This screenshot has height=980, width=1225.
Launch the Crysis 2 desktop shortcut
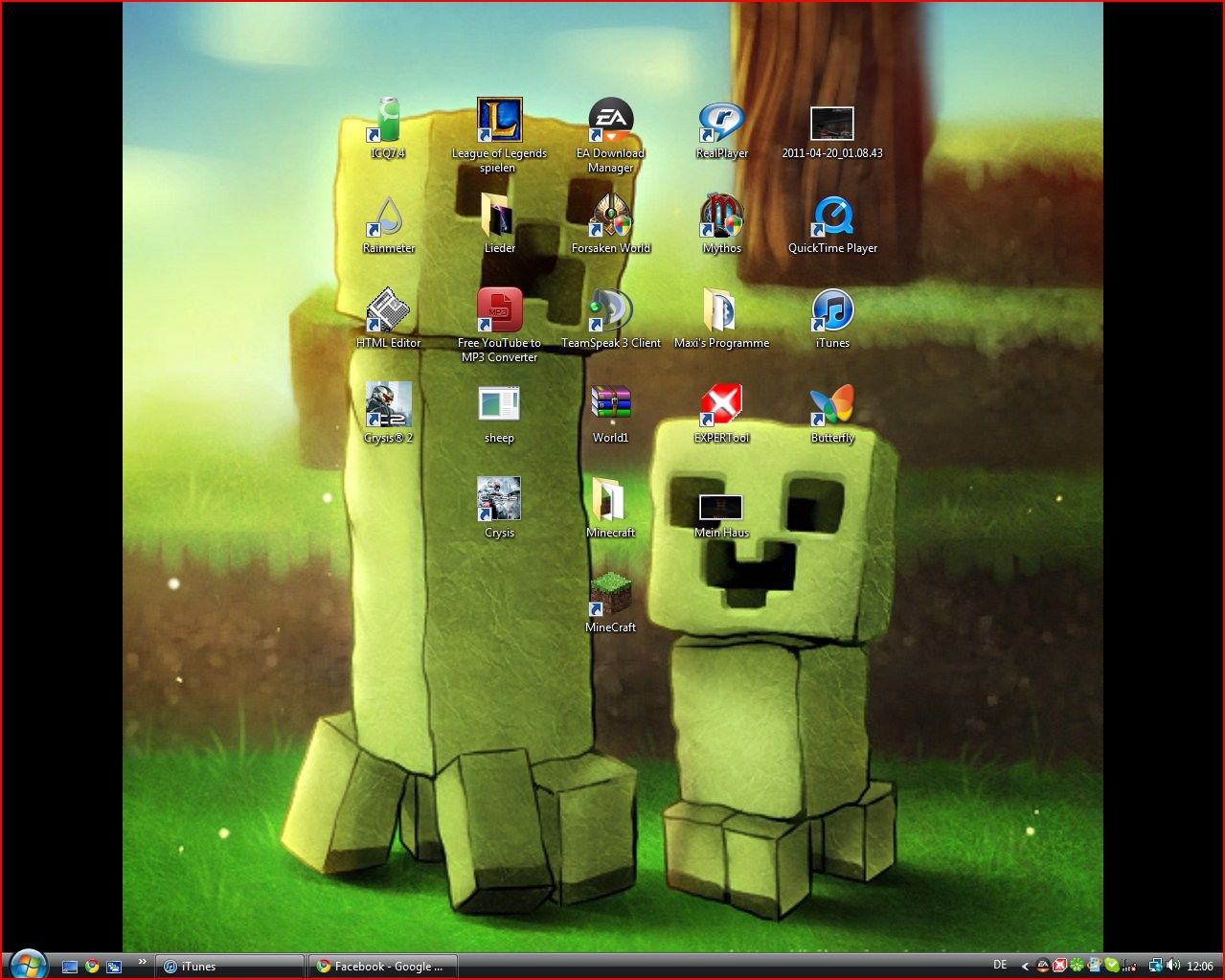click(x=388, y=414)
